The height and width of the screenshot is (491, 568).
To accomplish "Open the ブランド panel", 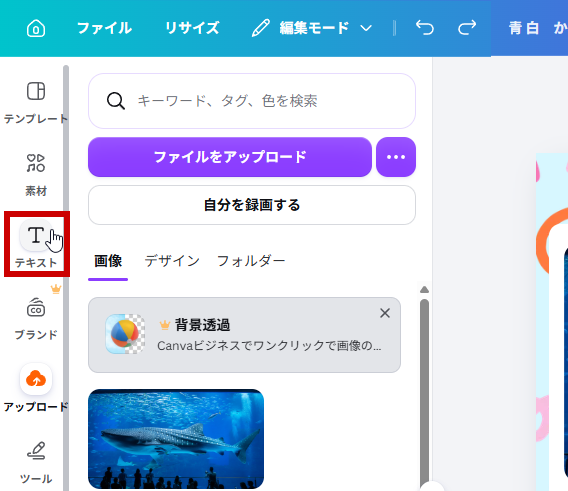I will [36, 318].
